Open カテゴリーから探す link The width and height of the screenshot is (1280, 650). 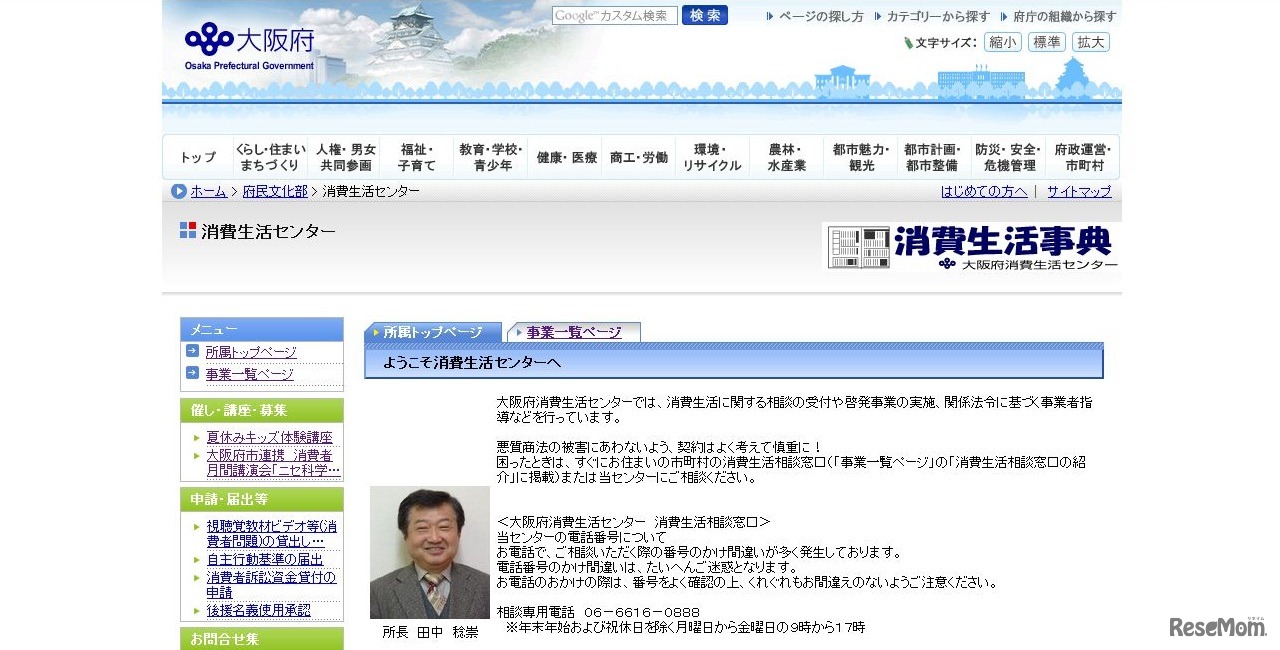[x=938, y=17]
